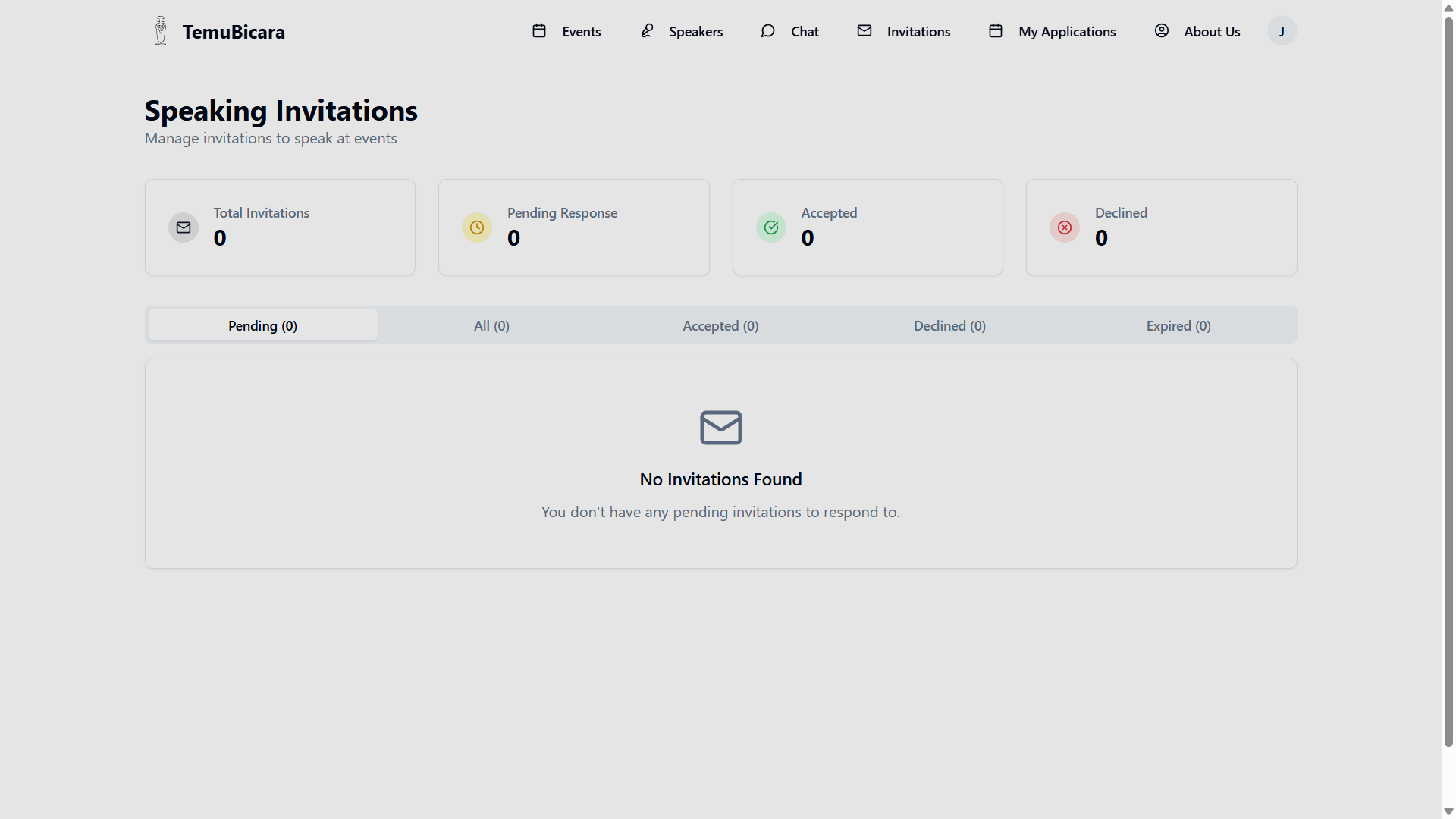This screenshot has height=819, width=1456.
Task: Click the microphone icon beside Speakers
Action: [647, 31]
